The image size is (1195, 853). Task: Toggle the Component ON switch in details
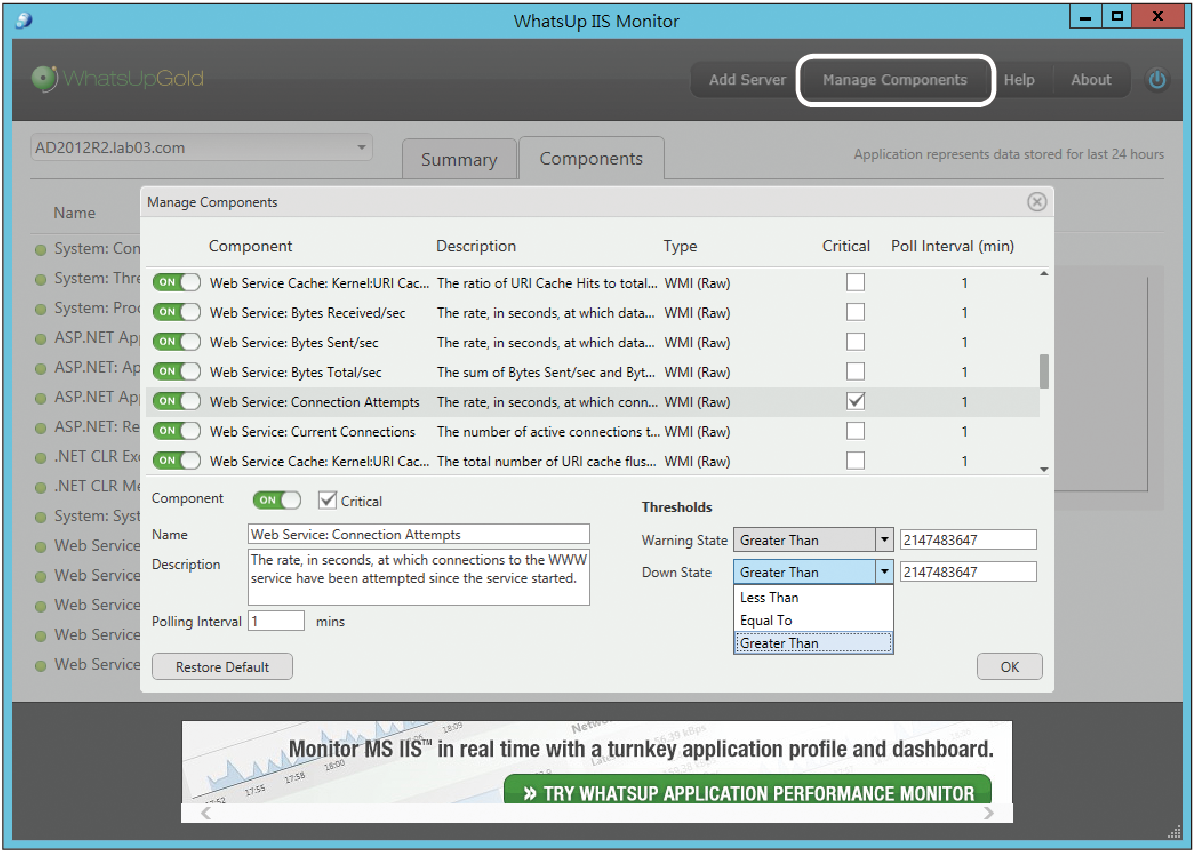[277, 500]
